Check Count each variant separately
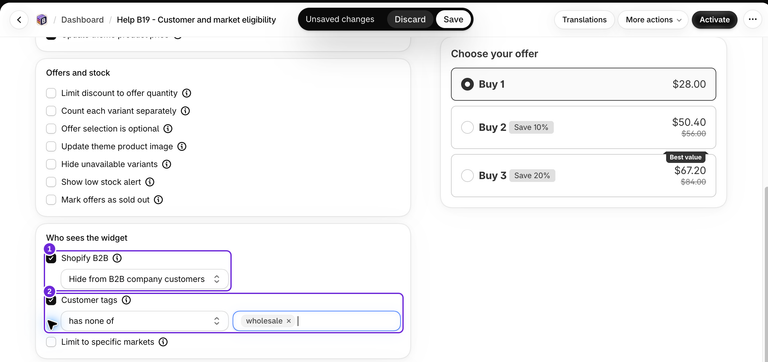Image resolution: width=768 pixels, height=362 pixels. [x=51, y=111]
